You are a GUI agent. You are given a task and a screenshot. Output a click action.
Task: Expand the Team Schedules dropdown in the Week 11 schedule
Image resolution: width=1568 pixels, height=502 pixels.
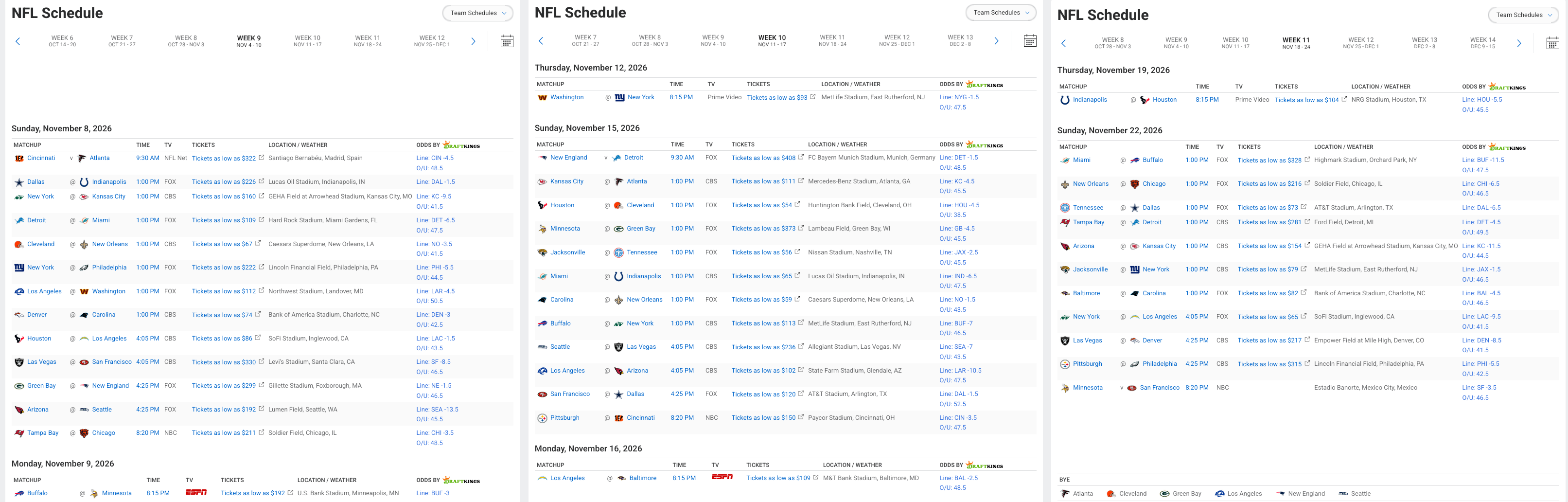(1524, 15)
